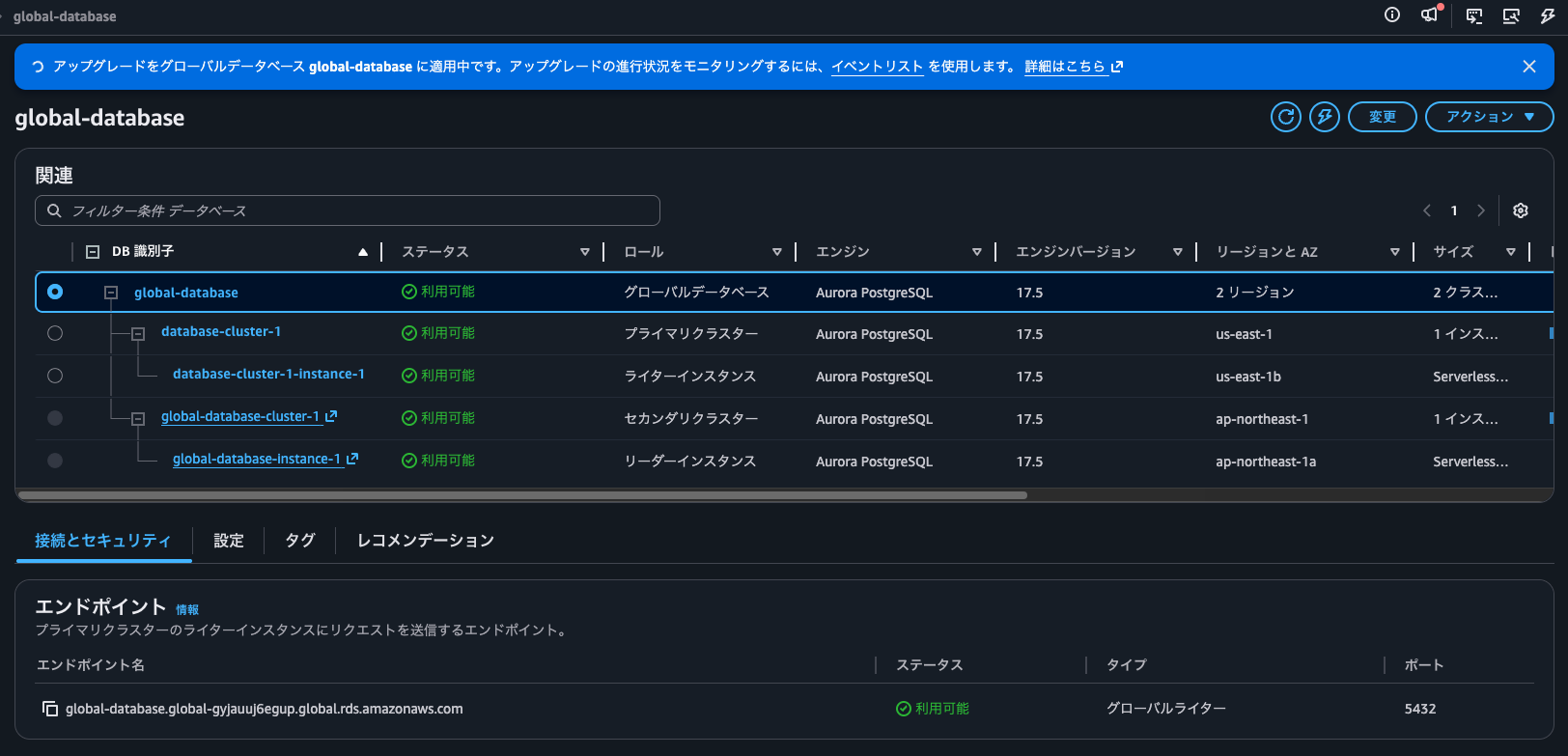This screenshot has width=1568, height=756.
Task: Select the global-database-instance-1 radio button
Action: tap(55, 461)
